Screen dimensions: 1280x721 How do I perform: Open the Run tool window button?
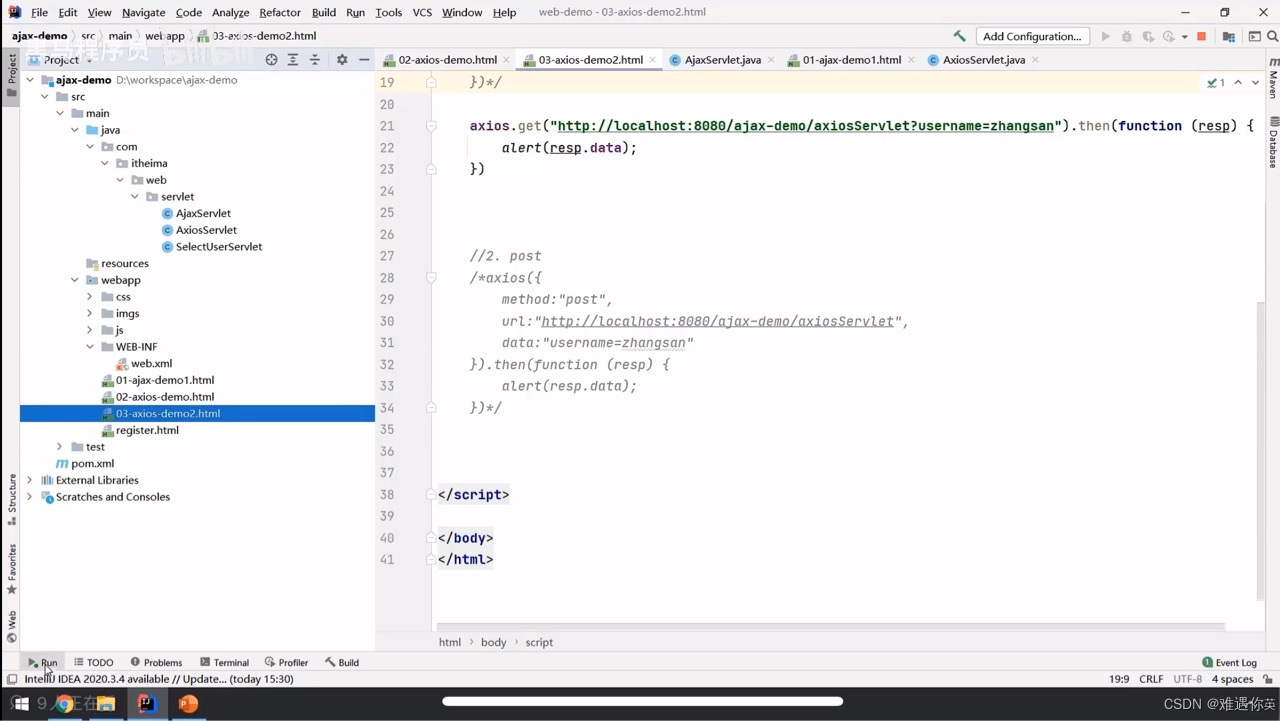pyautogui.click(x=42, y=662)
